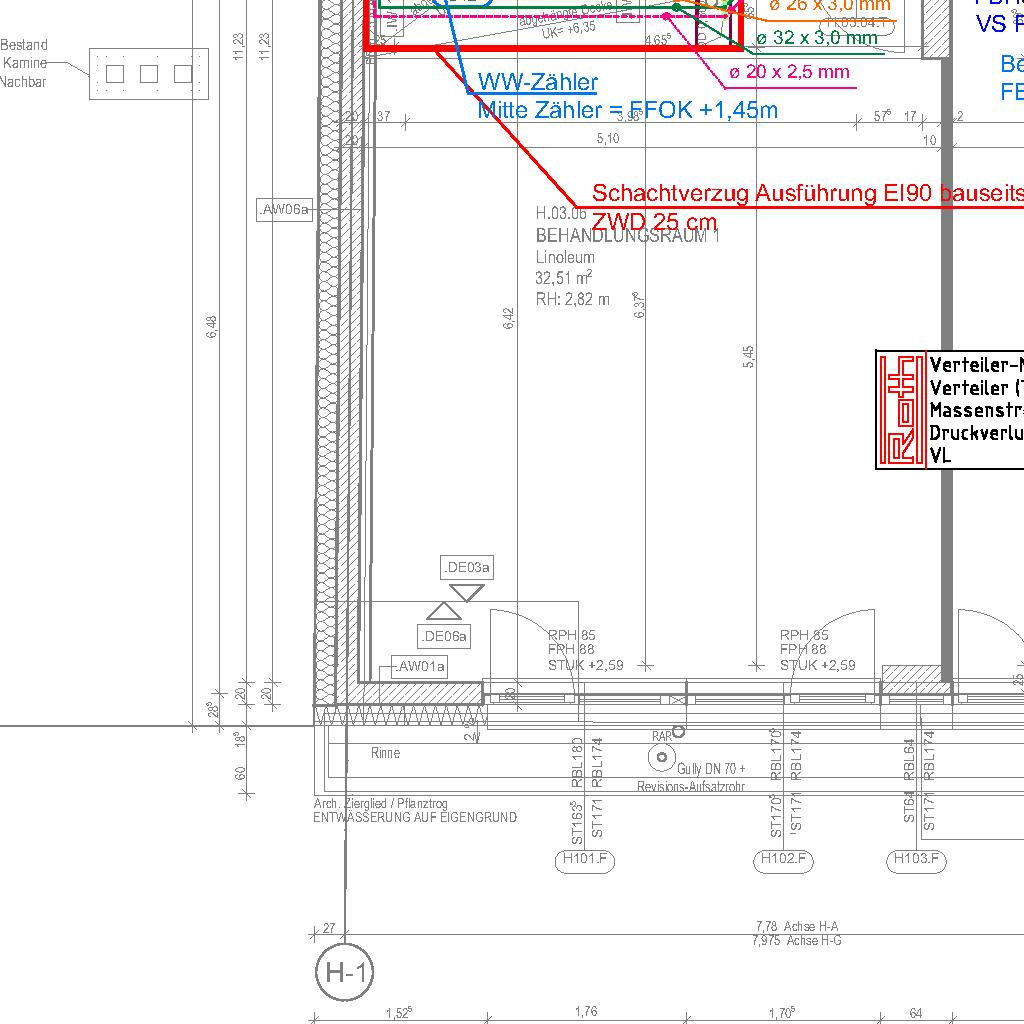Select the magenta ø 20 x 2,5 mm label
The width and height of the screenshot is (1024, 1024).
[788, 72]
